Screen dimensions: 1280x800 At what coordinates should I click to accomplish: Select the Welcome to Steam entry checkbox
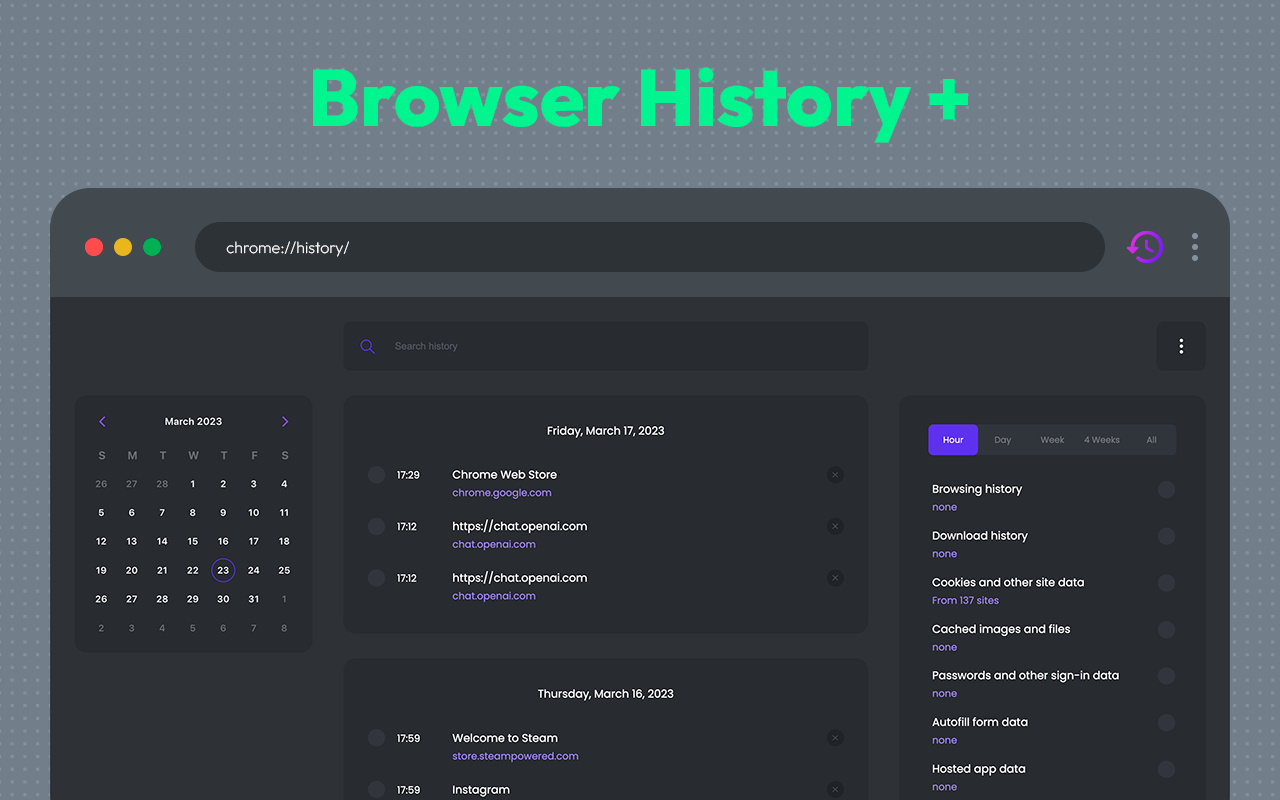[376, 738]
